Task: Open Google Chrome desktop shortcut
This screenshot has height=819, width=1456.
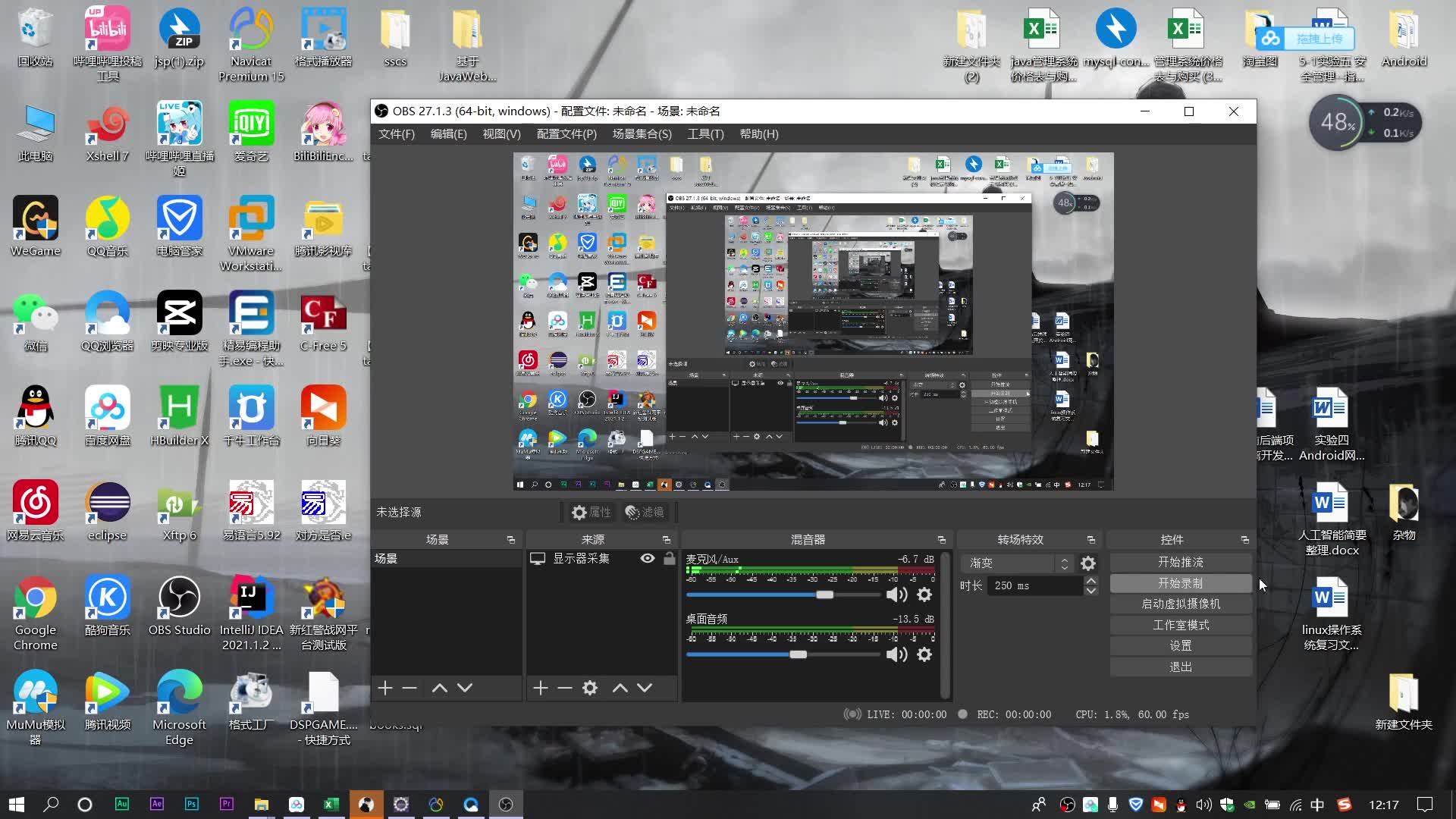Action: click(36, 613)
